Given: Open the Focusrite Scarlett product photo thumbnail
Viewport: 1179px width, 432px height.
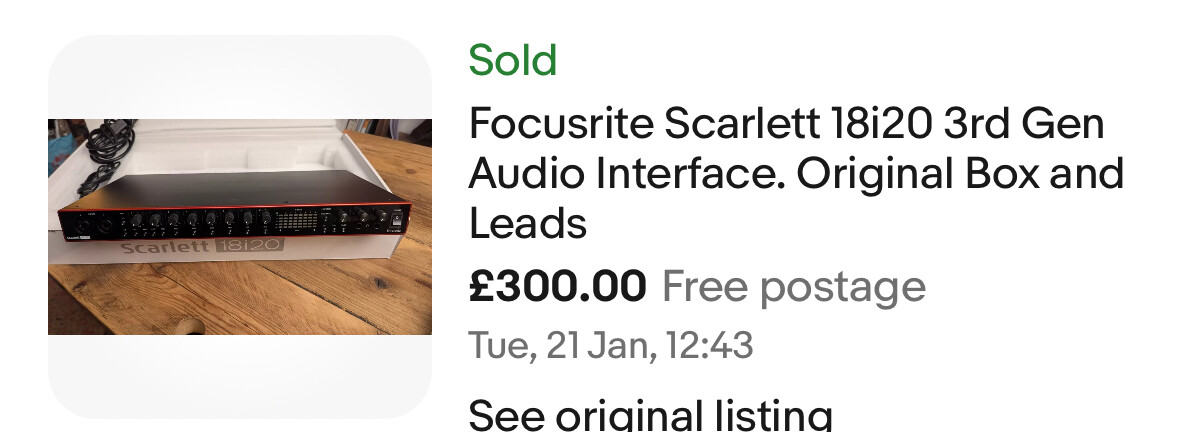Looking at the screenshot, I should click(240, 227).
